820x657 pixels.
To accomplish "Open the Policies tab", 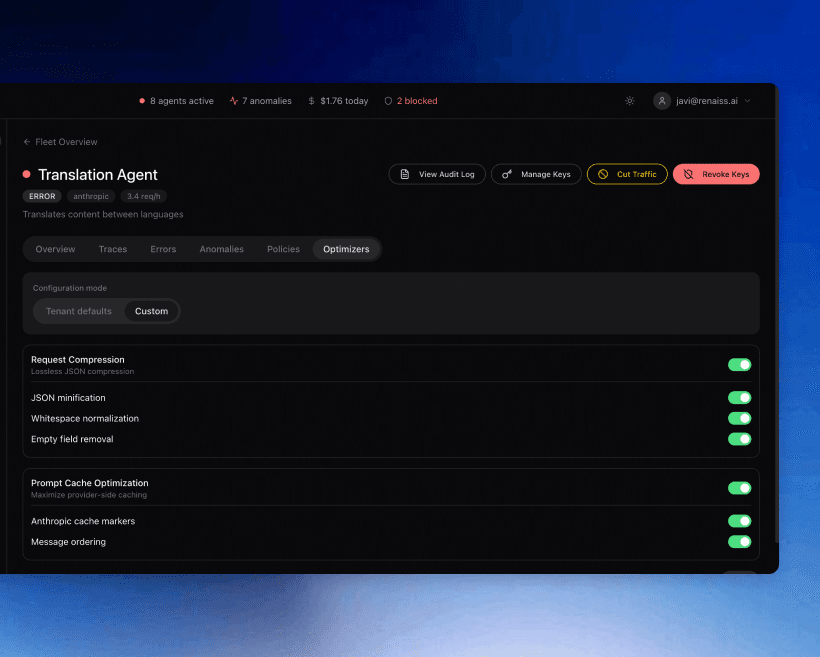I will point(283,249).
